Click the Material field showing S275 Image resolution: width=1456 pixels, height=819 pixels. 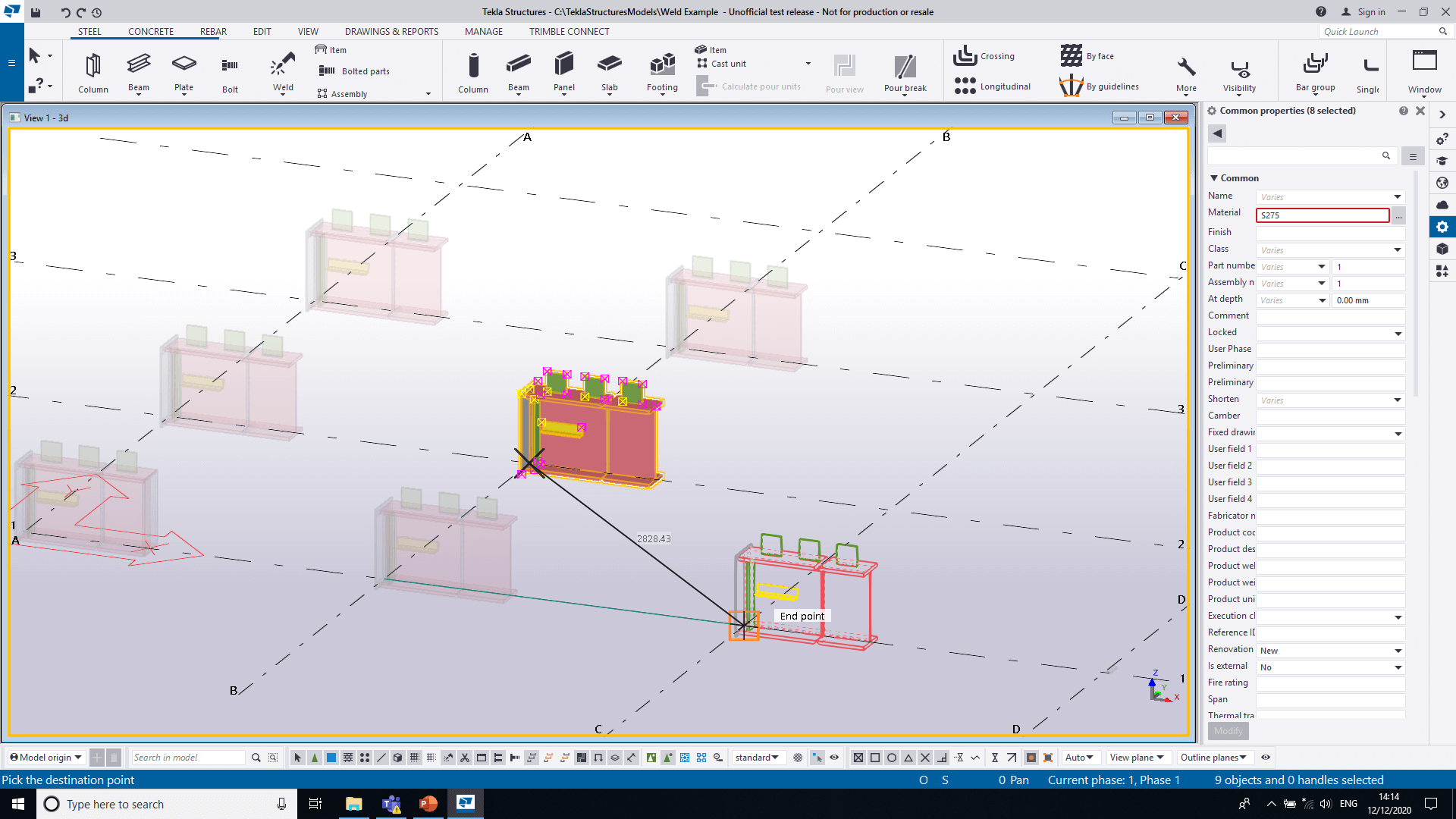1323,215
